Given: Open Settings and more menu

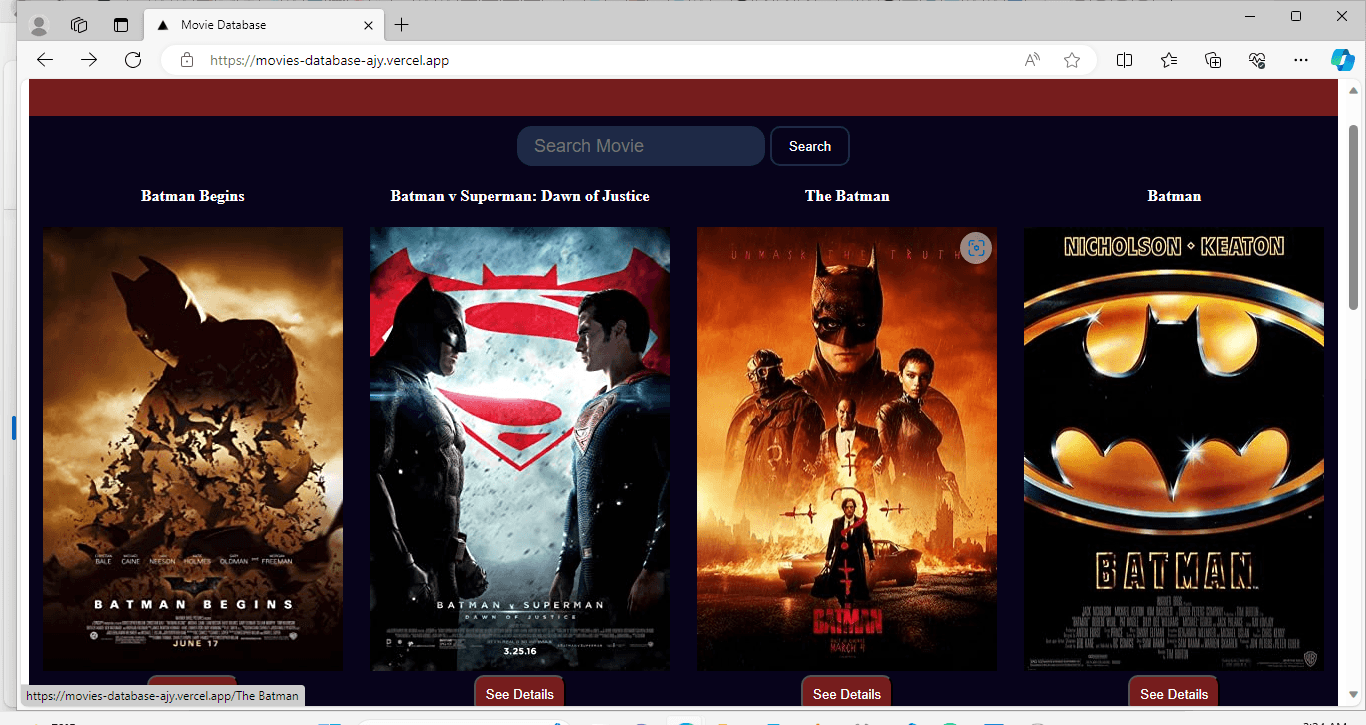Looking at the screenshot, I should 1301,60.
